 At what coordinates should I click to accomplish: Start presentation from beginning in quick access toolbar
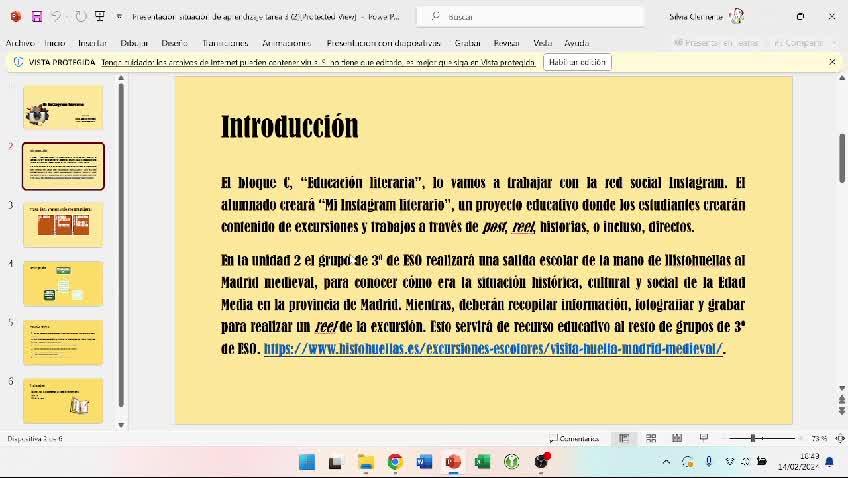pos(100,17)
